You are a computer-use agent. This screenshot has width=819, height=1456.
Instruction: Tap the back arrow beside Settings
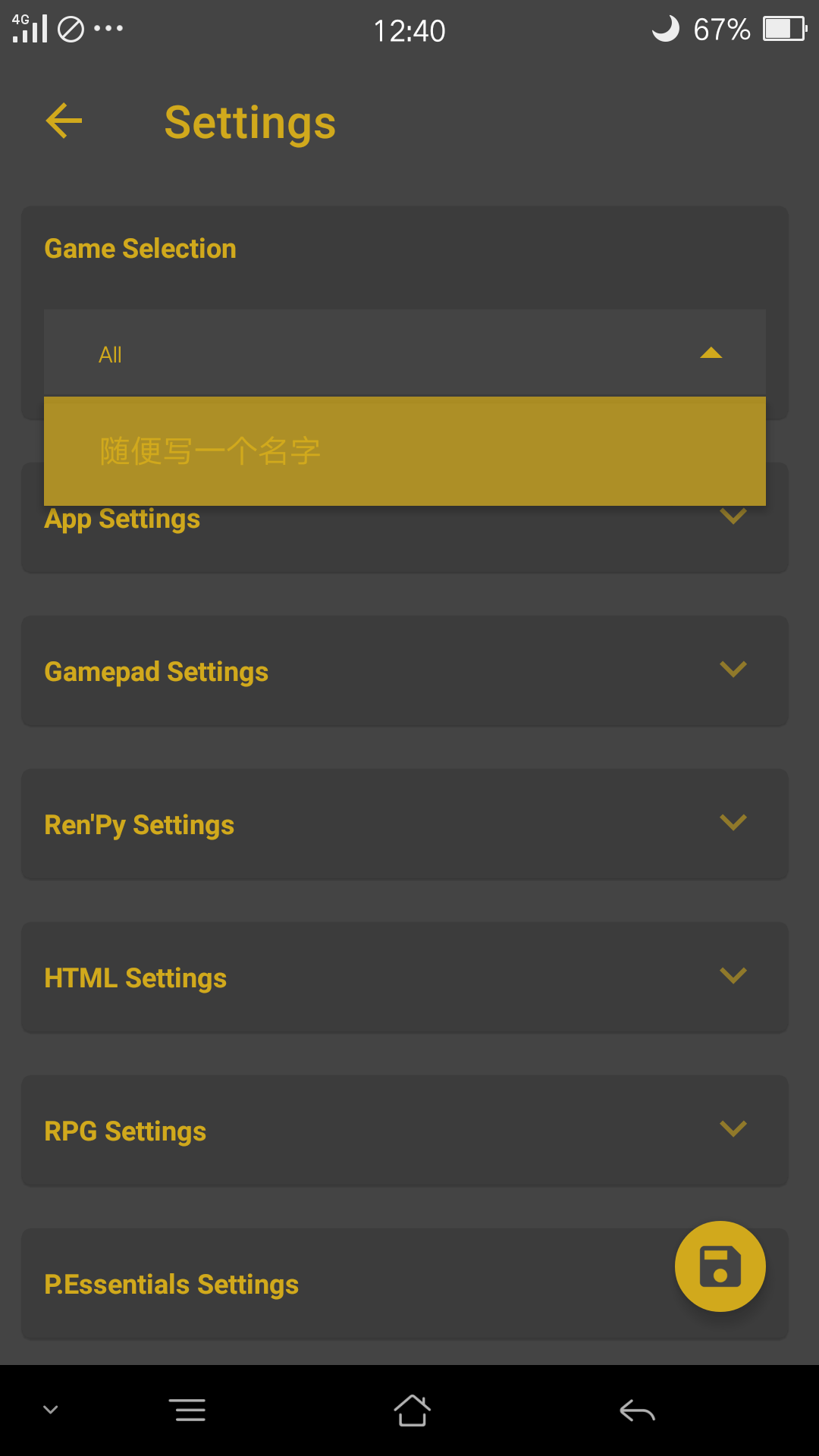[x=64, y=121]
